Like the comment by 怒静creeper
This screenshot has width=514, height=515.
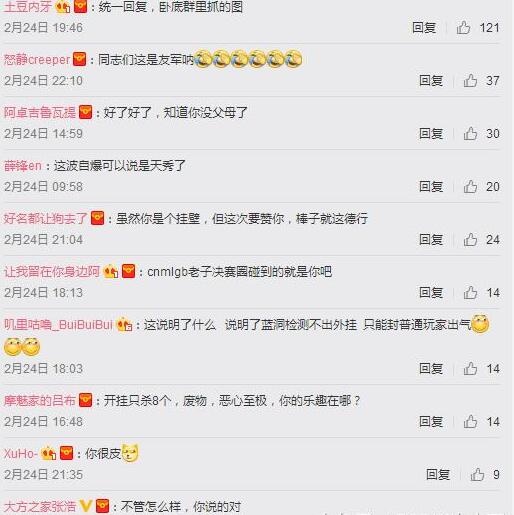[x=470, y=80]
